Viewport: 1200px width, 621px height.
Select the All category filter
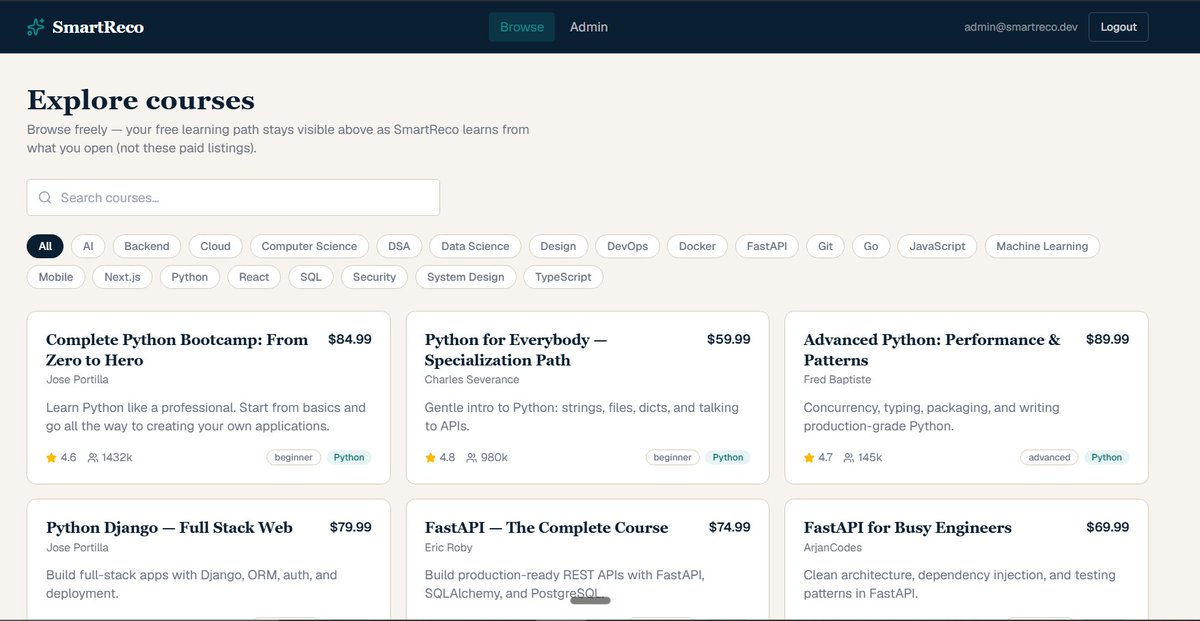45,246
